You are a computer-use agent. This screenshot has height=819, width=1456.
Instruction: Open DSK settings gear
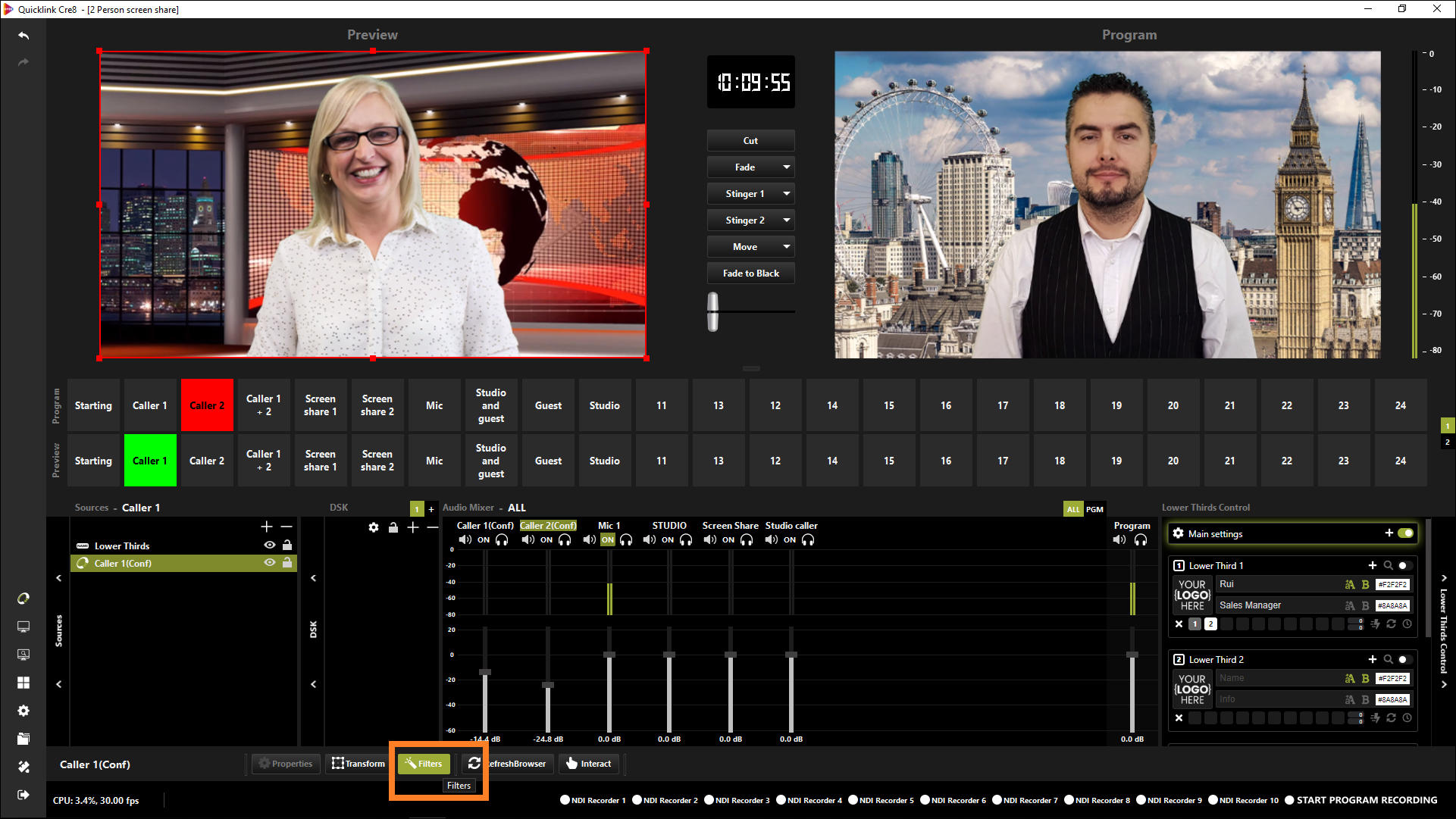pyautogui.click(x=374, y=527)
